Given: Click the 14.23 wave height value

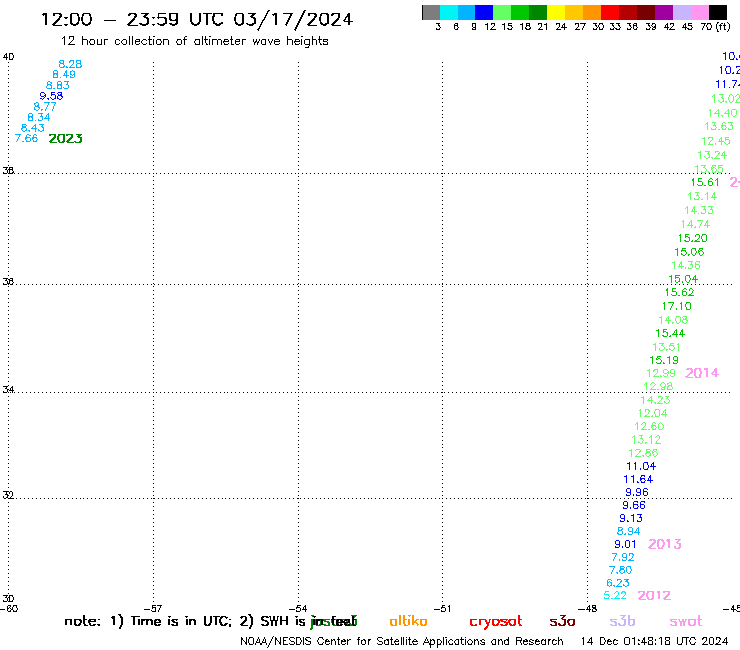Looking at the screenshot, I should pos(655,400).
